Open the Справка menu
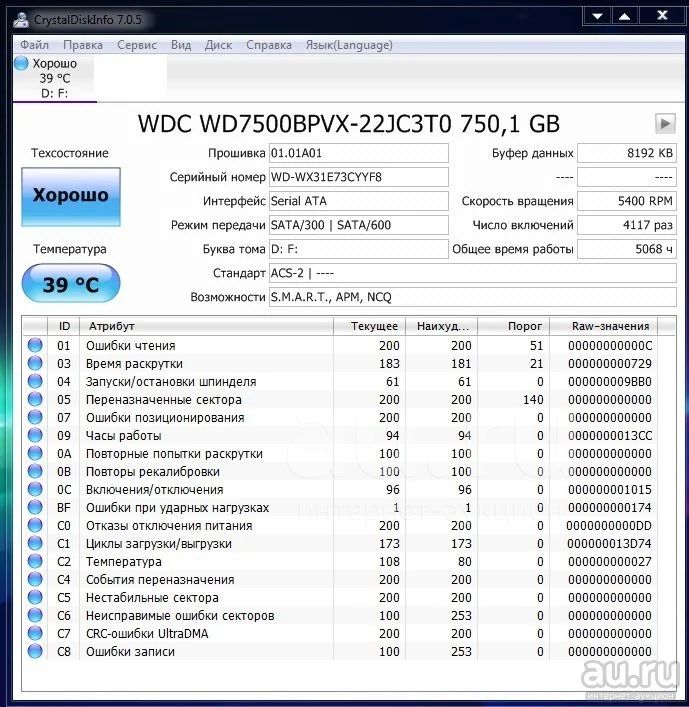The height and width of the screenshot is (707, 689). (x=269, y=45)
